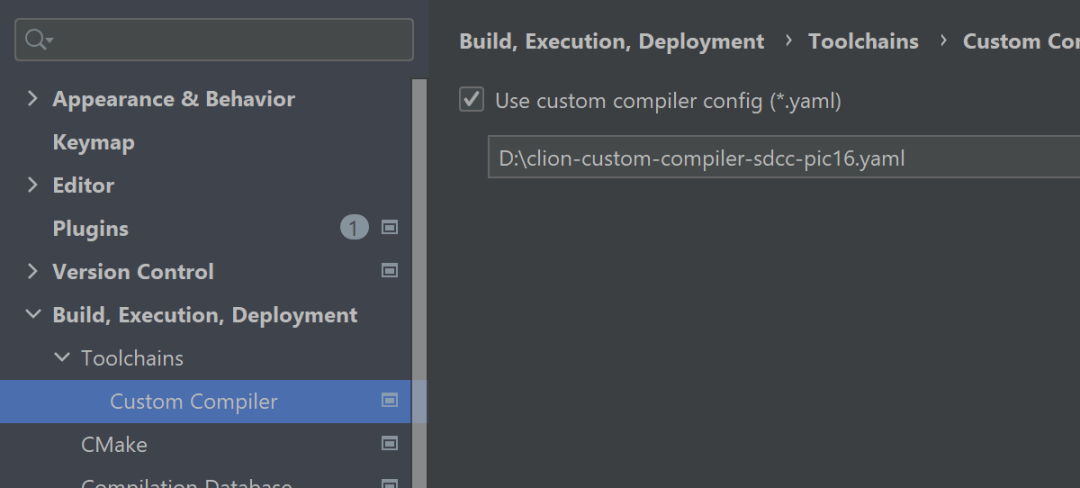
Task: Click Build, Execution, Deployment breadcrumb
Action: click(x=612, y=41)
